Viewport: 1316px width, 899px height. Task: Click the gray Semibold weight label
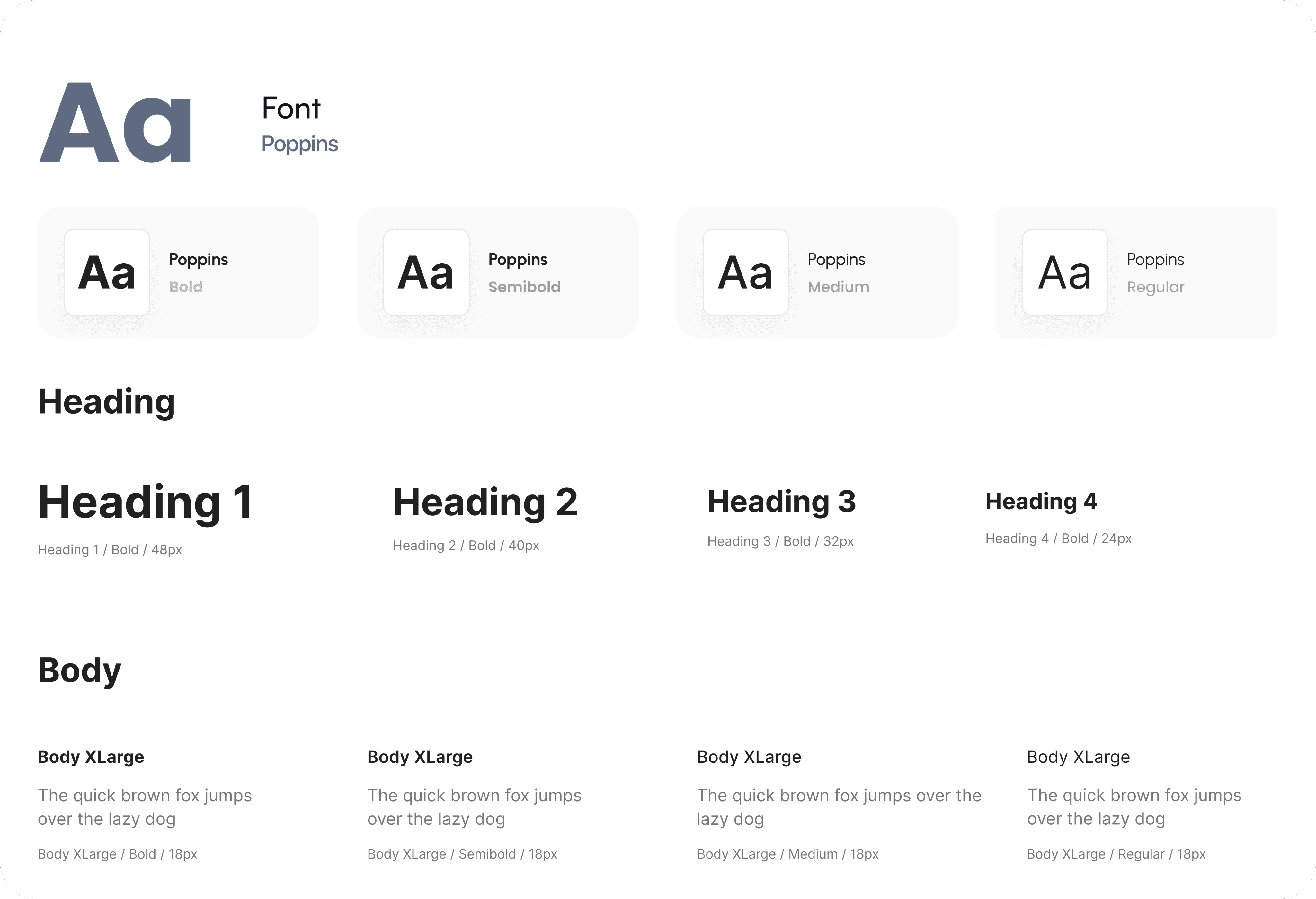point(524,287)
